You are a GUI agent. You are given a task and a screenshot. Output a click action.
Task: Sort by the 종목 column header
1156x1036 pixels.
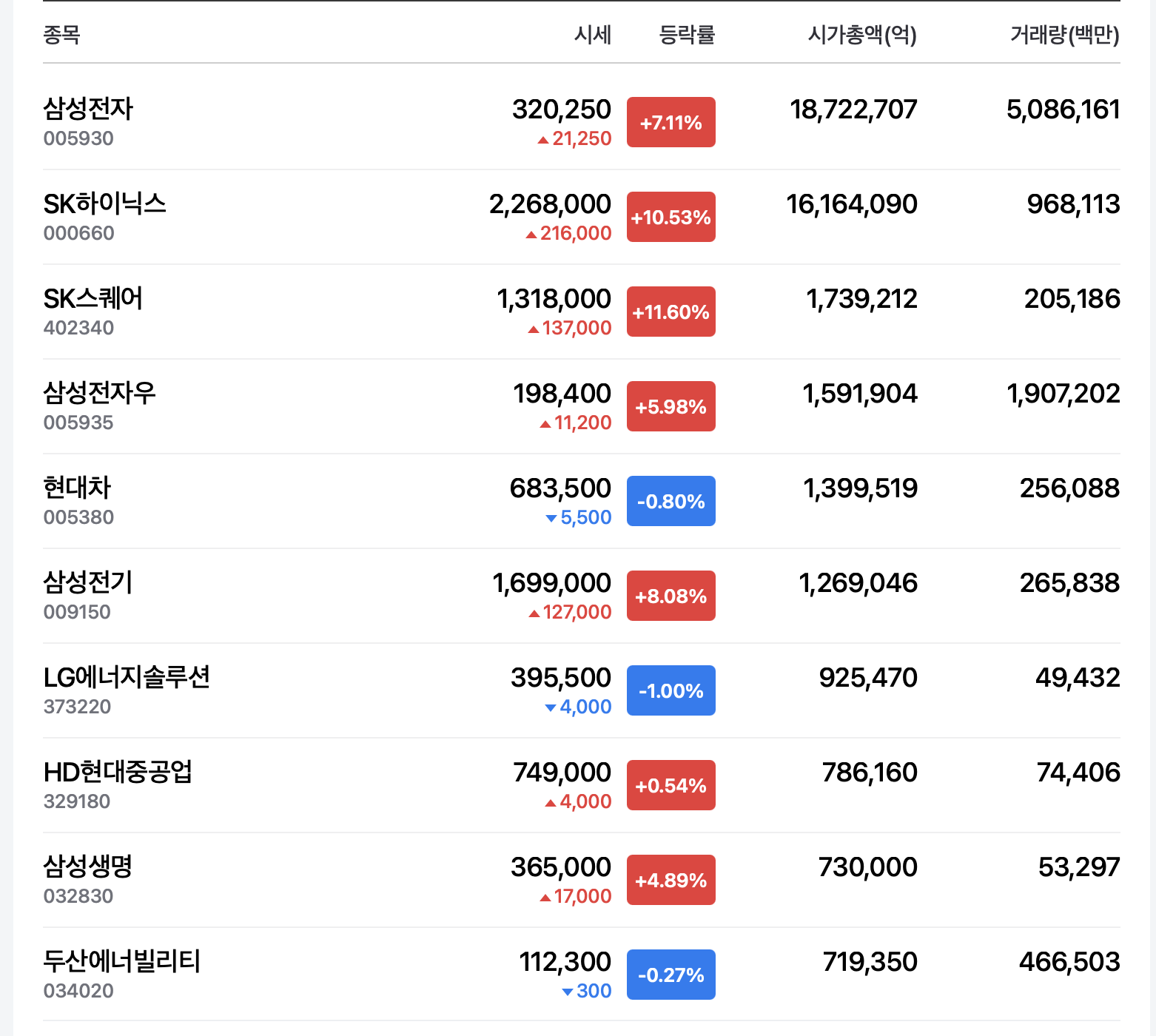click(x=61, y=35)
